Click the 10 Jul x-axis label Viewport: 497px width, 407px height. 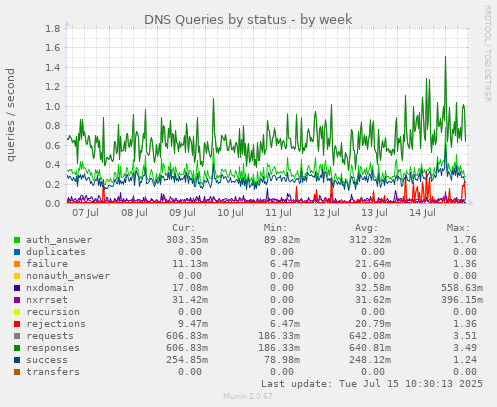click(x=230, y=213)
